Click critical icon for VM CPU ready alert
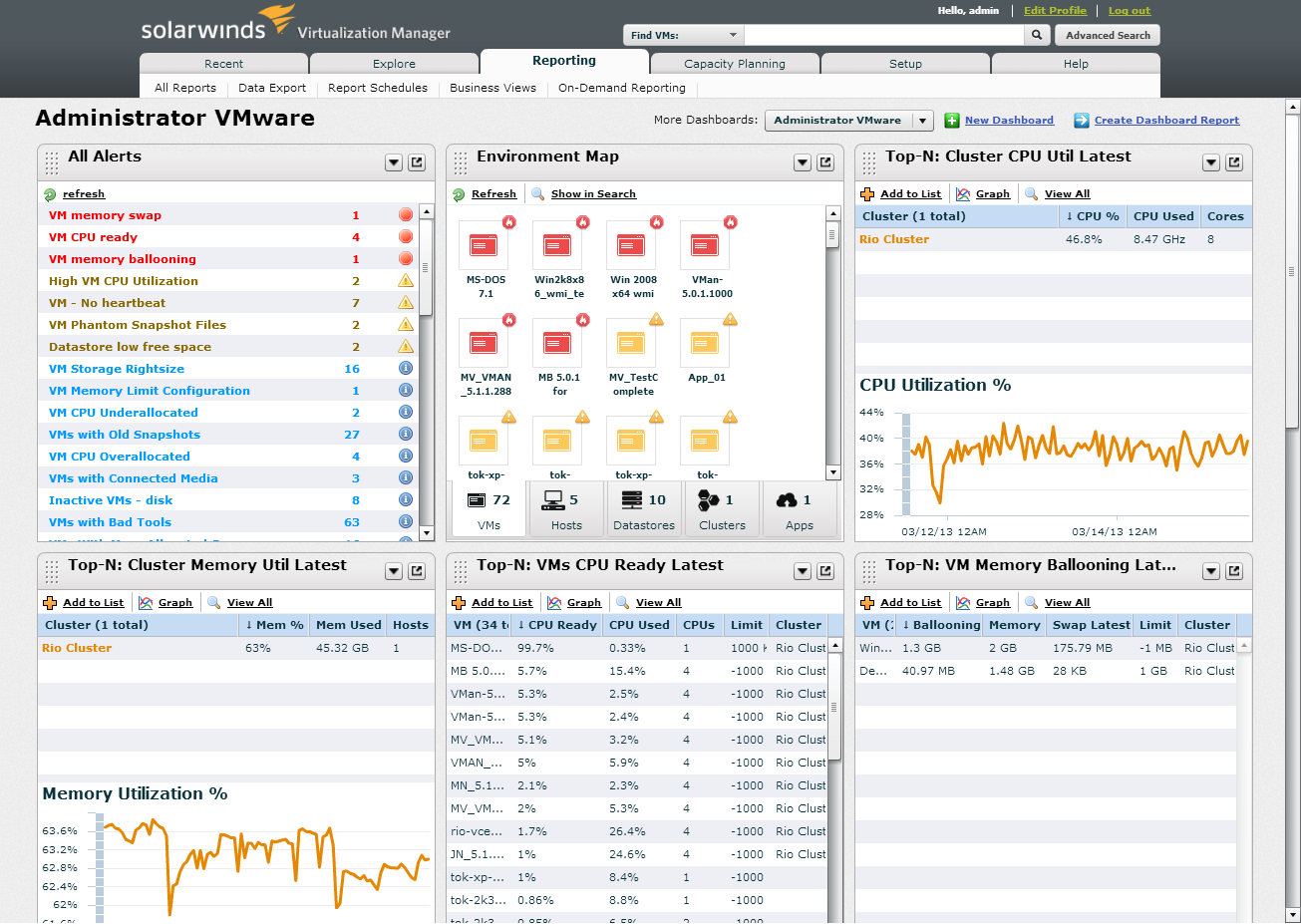Image resolution: width=1301 pixels, height=924 pixels. (x=406, y=237)
